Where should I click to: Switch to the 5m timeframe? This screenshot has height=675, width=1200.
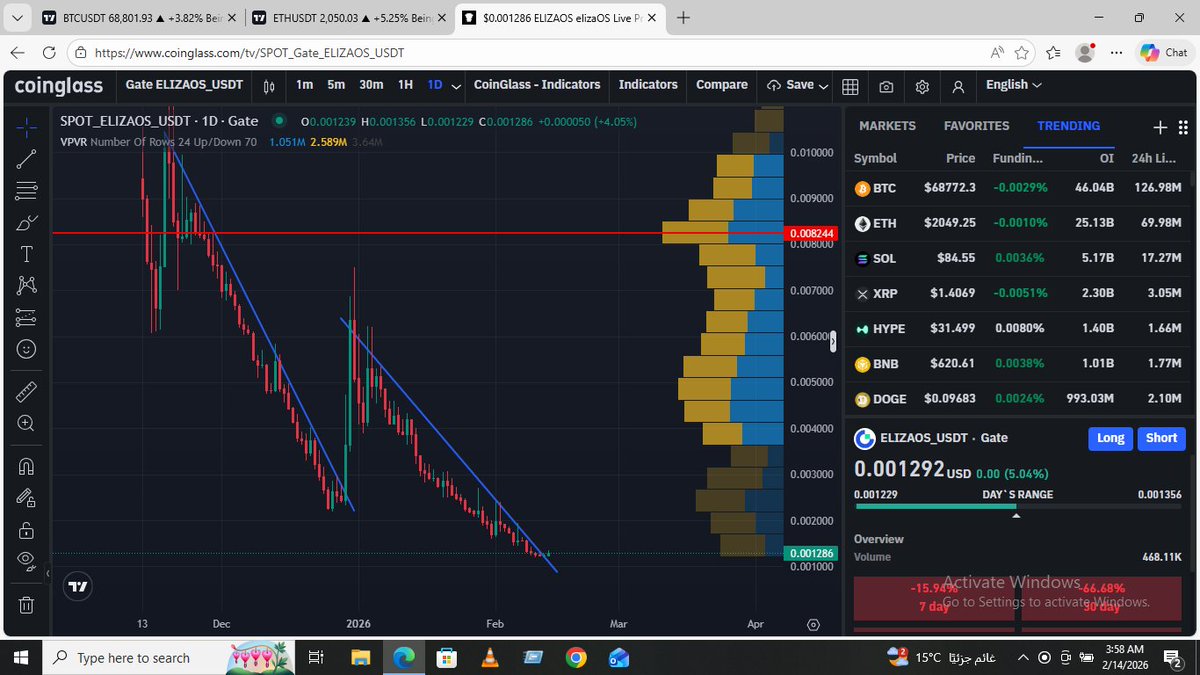336,85
